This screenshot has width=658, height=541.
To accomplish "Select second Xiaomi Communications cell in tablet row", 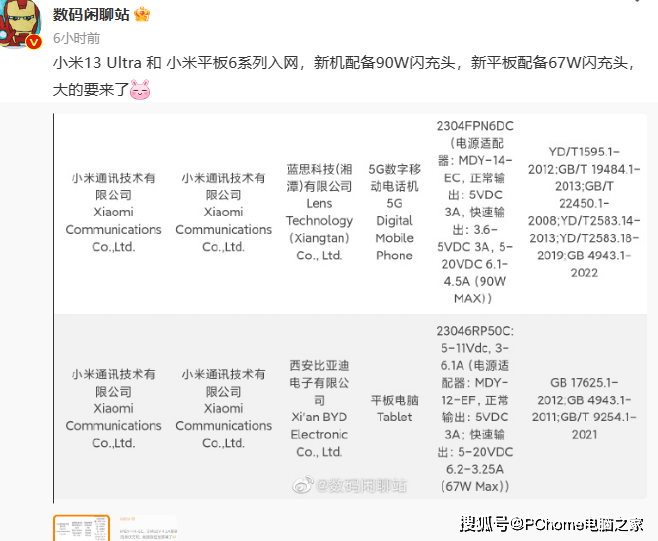I will coord(223,408).
